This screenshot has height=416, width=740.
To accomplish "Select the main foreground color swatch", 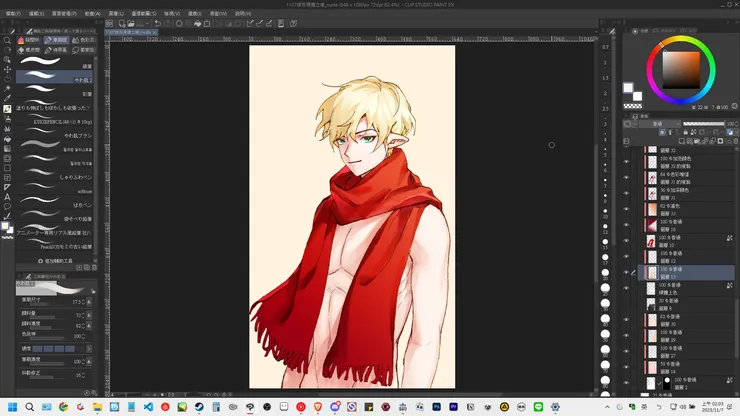I will click(x=628, y=88).
